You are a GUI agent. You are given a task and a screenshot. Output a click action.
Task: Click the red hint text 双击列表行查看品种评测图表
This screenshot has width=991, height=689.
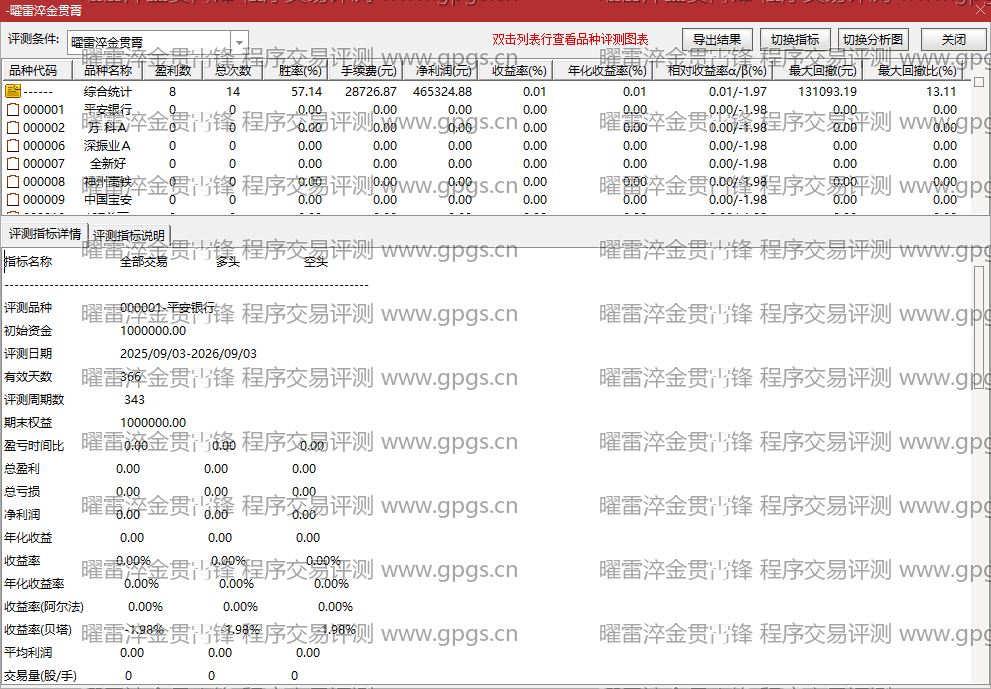570,39
